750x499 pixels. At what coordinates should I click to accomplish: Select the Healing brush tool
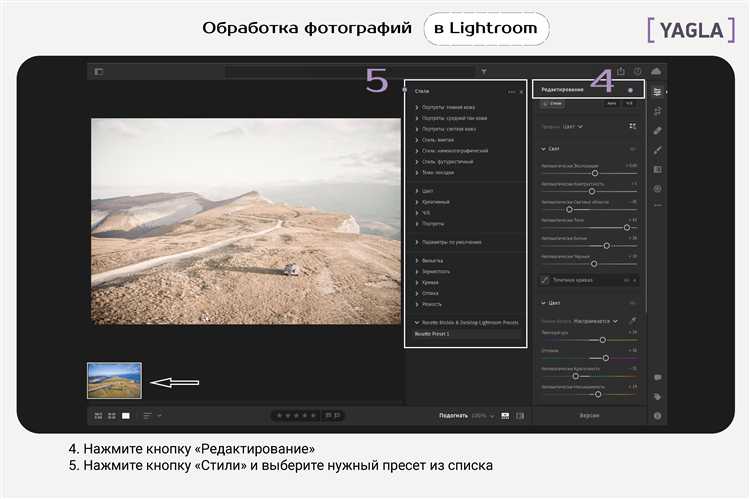click(x=657, y=131)
